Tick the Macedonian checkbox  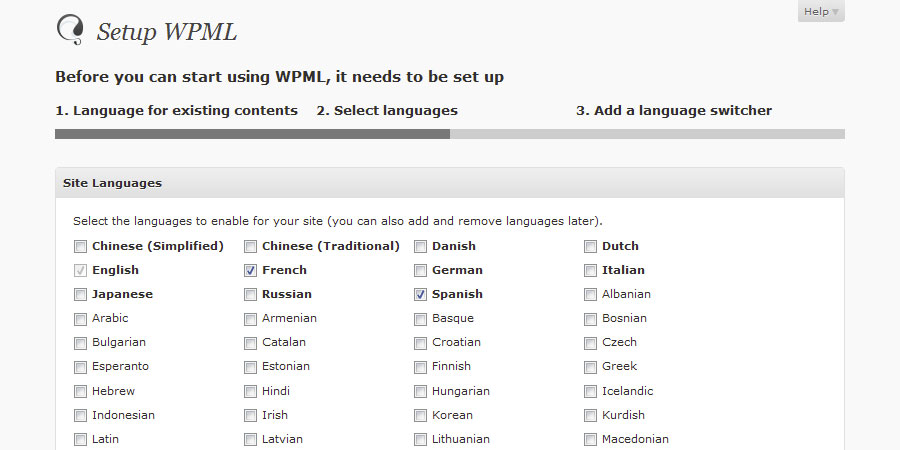(x=590, y=440)
